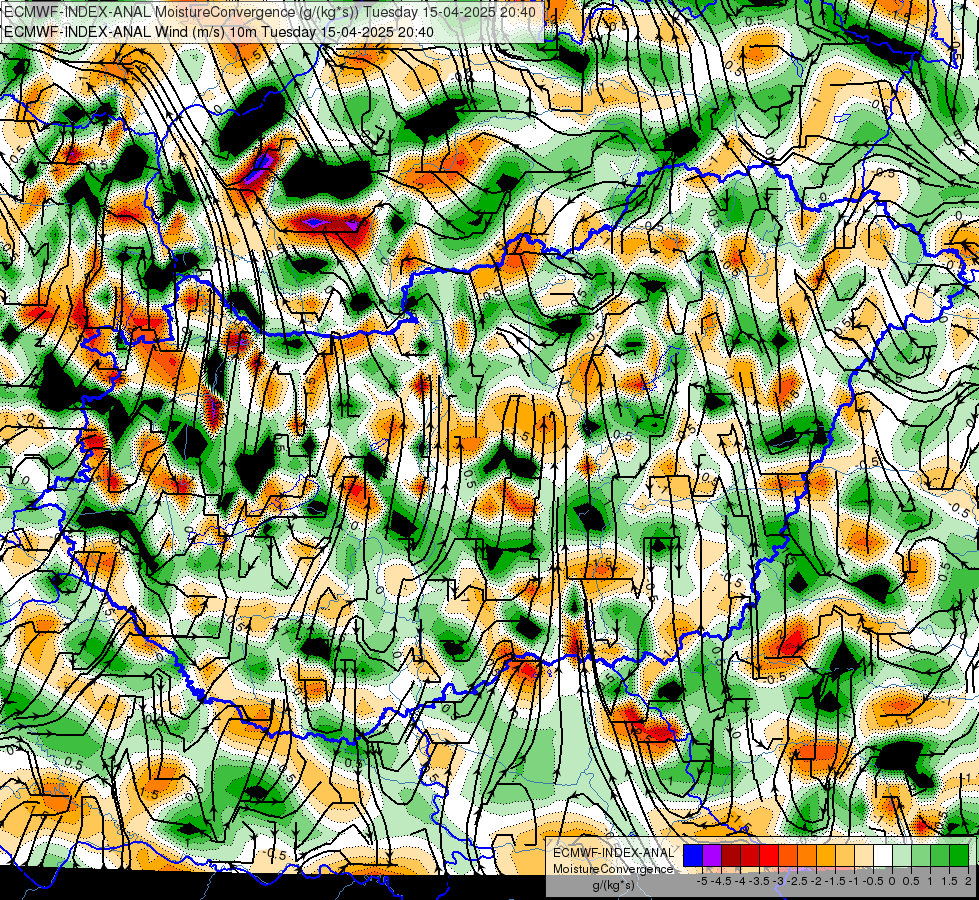This screenshot has width=979, height=900.
Task: Click the dark green swatch between 1.5 and 2
Action: click(959, 855)
